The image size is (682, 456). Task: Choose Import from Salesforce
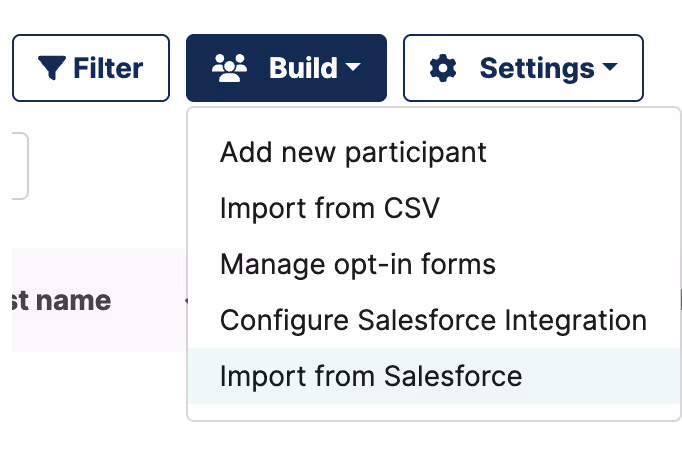pyautogui.click(x=371, y=376)
